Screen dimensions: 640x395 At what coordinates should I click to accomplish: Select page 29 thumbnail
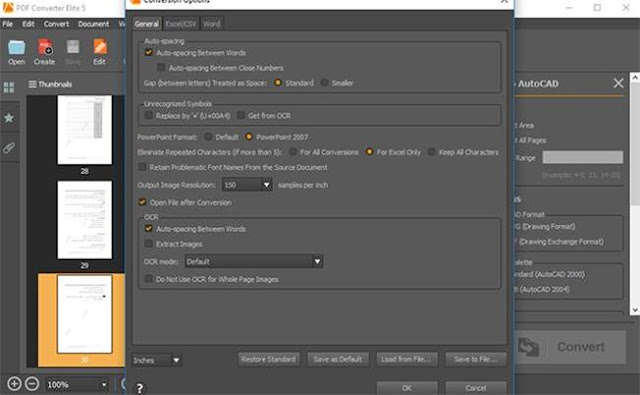(84, 220)
